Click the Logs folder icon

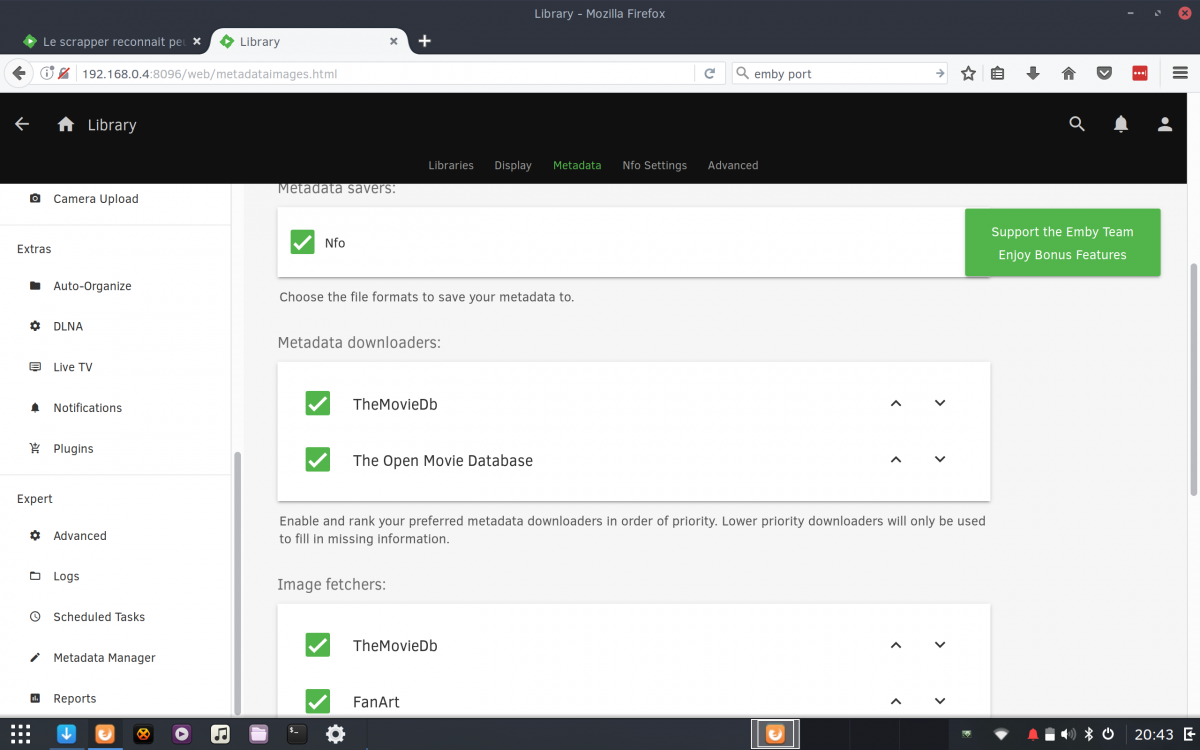35,576
